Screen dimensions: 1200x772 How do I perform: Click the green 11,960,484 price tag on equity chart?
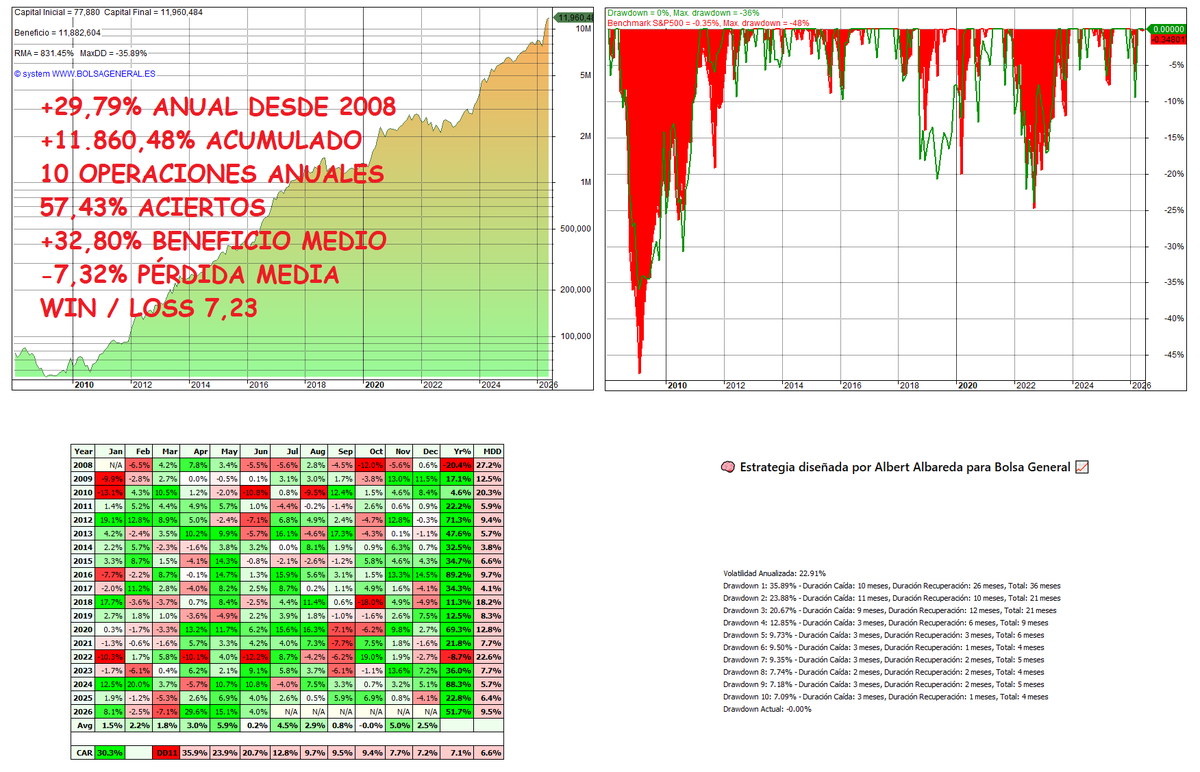pos(574,17)
